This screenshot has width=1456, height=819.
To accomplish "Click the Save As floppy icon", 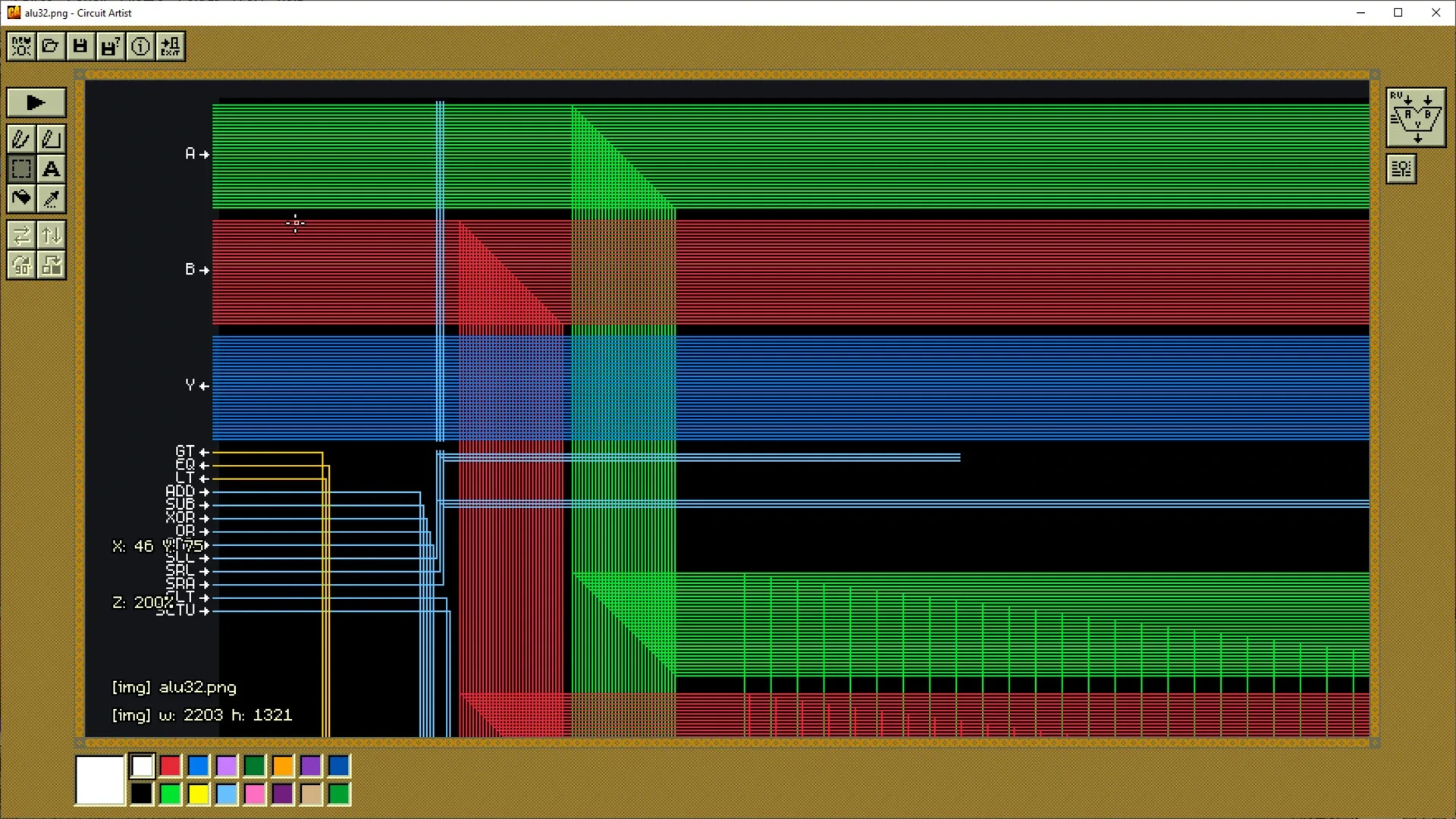I will tap(110, 46).
